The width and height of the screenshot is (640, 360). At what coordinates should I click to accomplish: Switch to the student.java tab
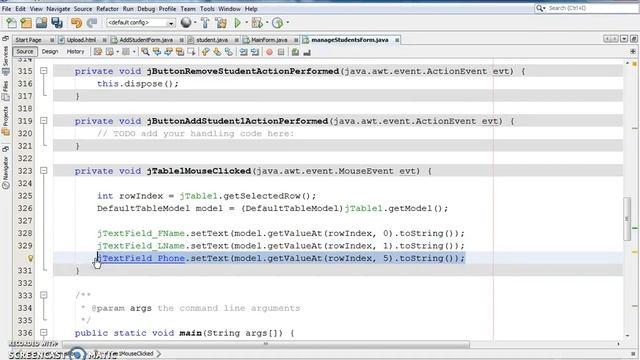click(x=212, y=40)
